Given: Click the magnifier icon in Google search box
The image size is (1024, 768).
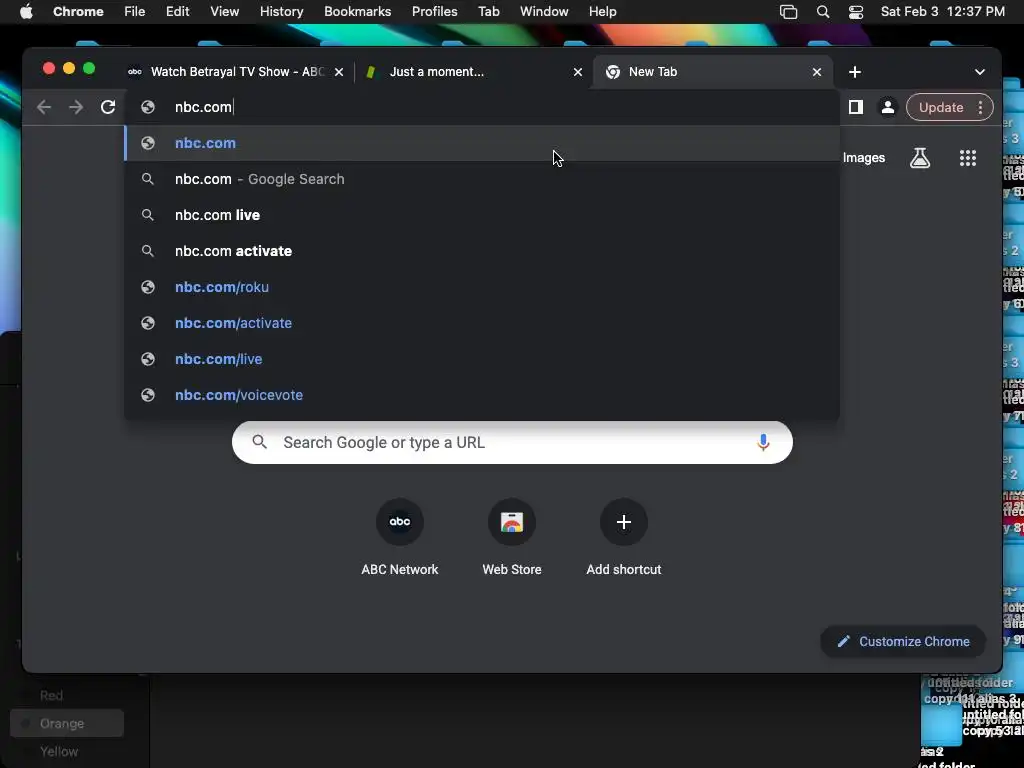Looking at the screenshot, I should coord(259,442).
